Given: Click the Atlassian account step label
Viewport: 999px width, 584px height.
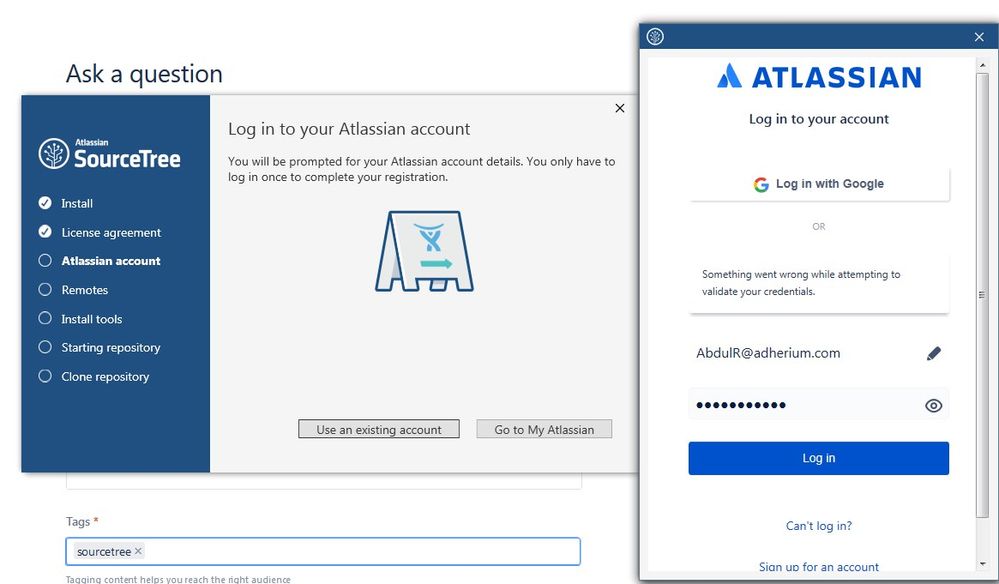Looking at the screenshot, I should pyautogui.click(x=111, y=260).
